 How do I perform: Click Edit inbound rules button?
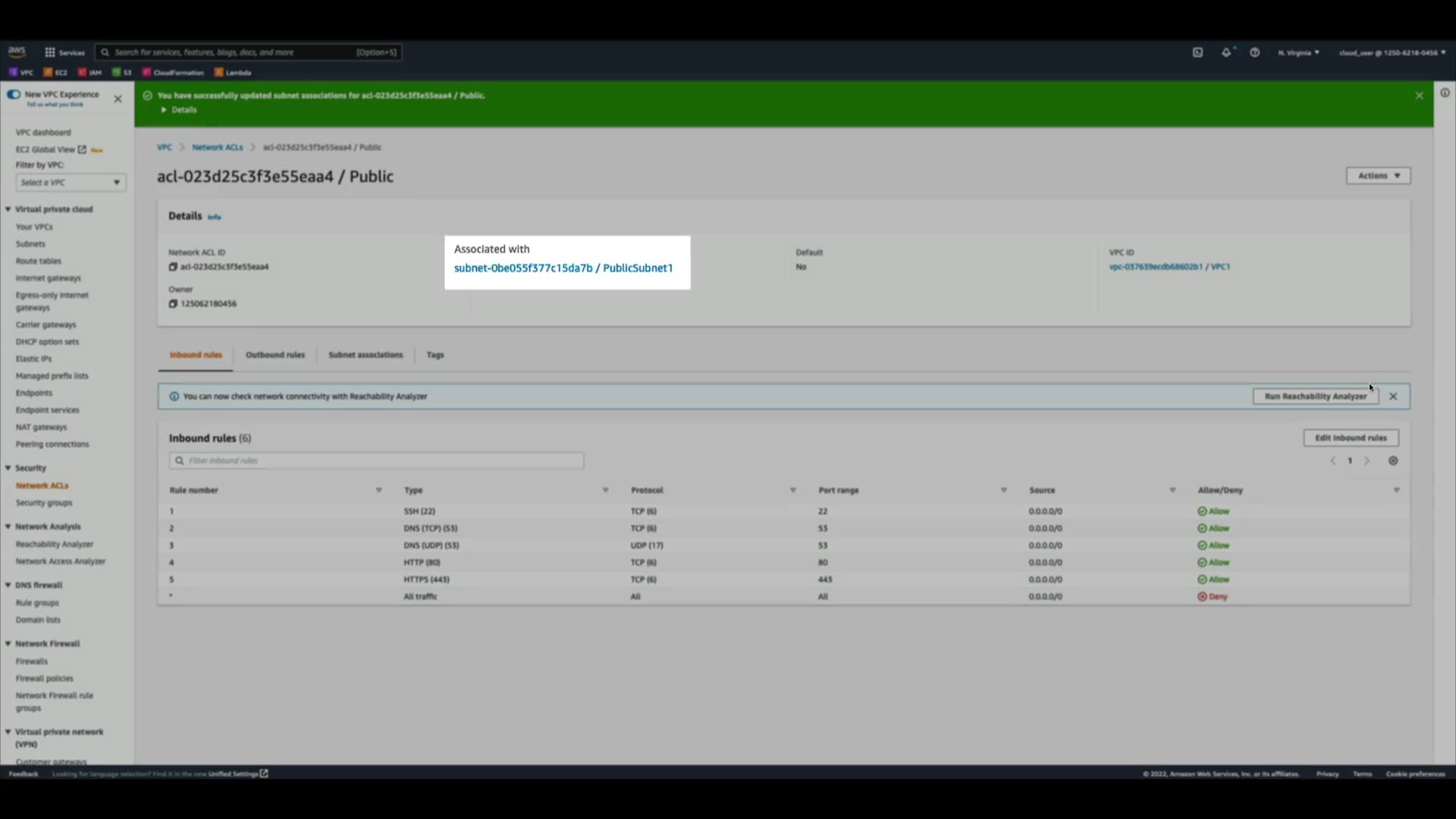[1351, 438]
